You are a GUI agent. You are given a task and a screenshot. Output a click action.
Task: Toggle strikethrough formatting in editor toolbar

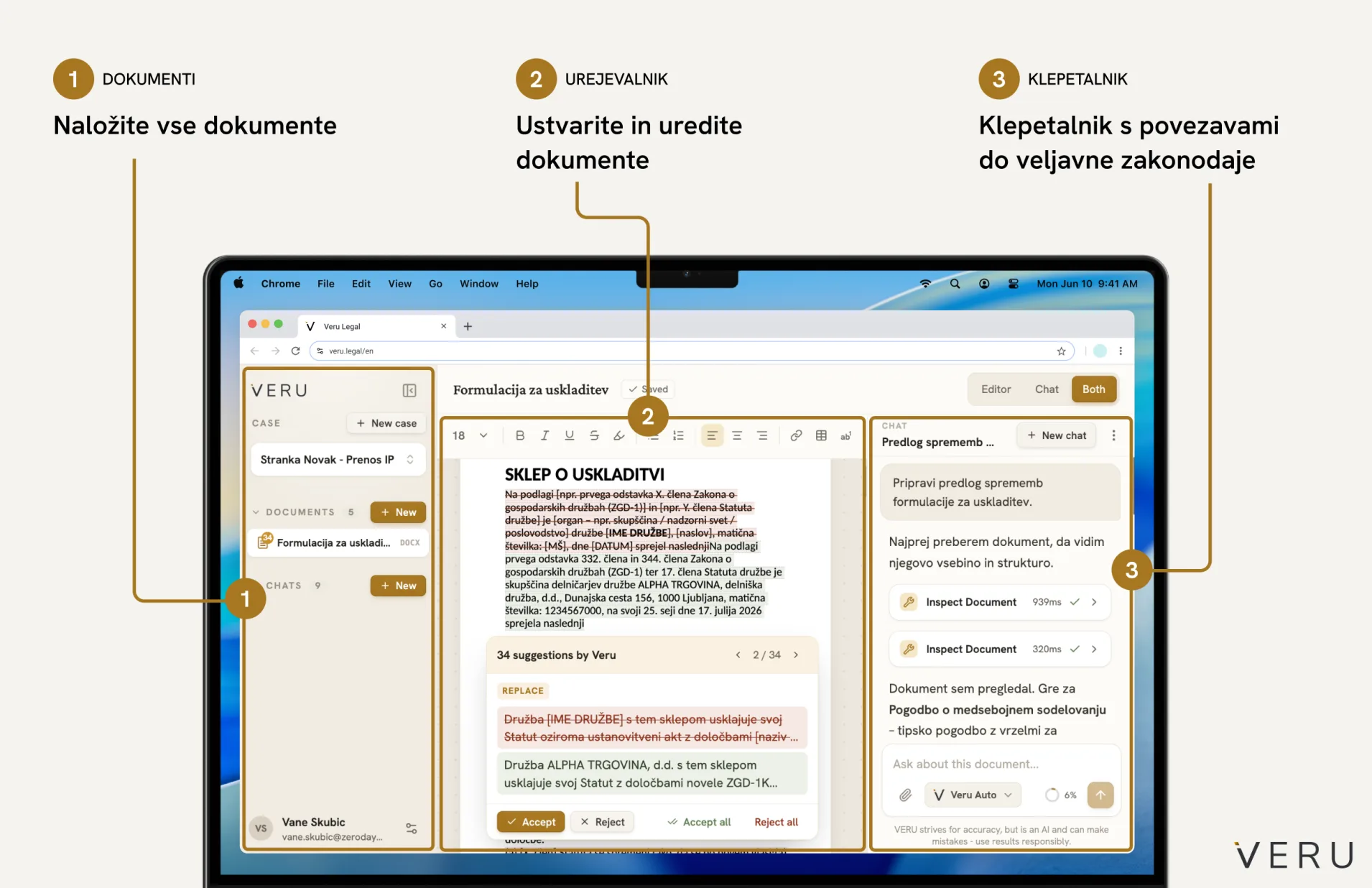[x=594, y=435]
